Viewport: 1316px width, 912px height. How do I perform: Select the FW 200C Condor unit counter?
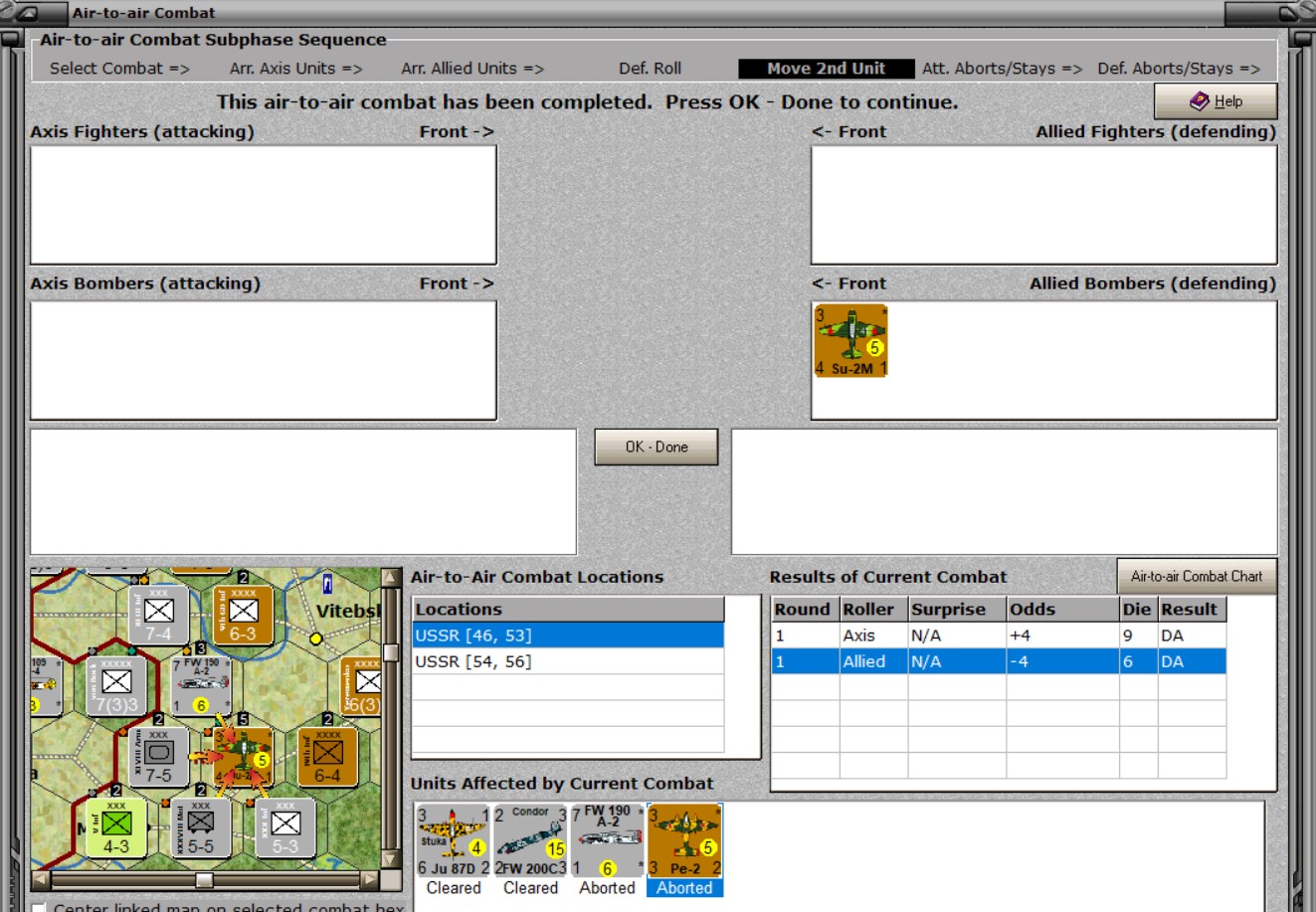pos(530,841)
